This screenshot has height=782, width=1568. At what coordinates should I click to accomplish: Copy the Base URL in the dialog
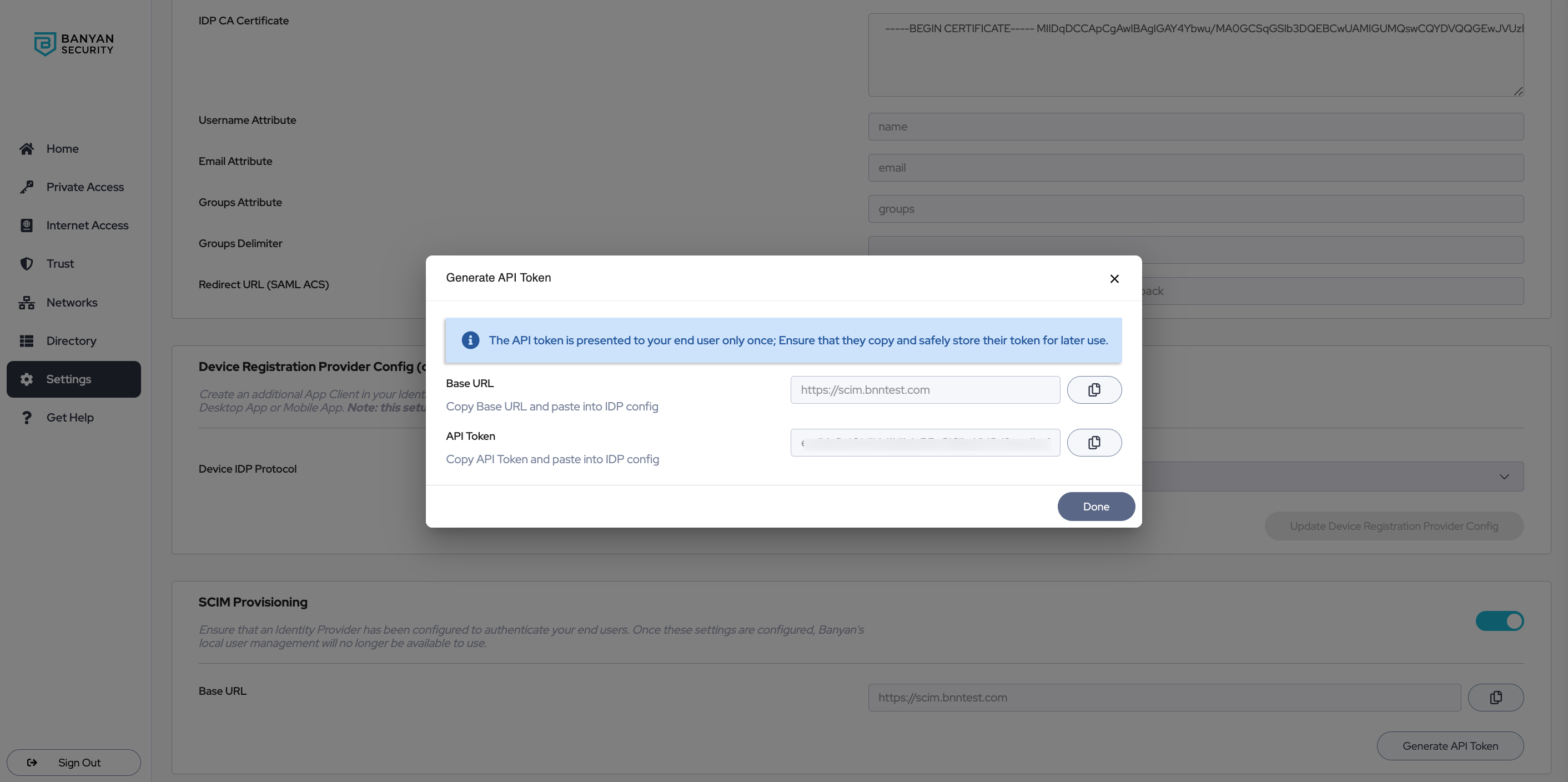pos(1094,390)
